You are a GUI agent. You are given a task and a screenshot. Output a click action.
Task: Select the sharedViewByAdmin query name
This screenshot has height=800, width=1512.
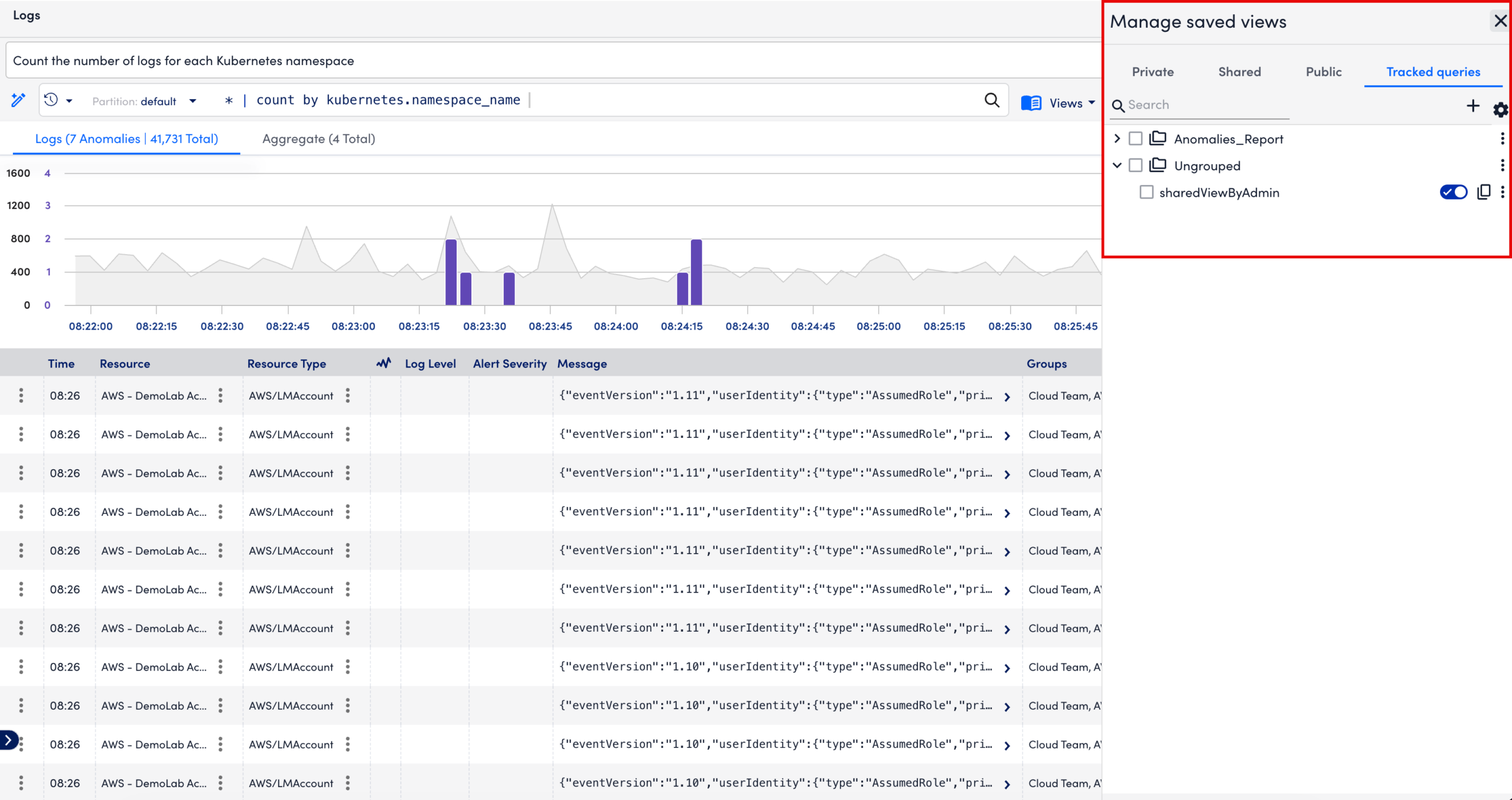point(1219,193)
